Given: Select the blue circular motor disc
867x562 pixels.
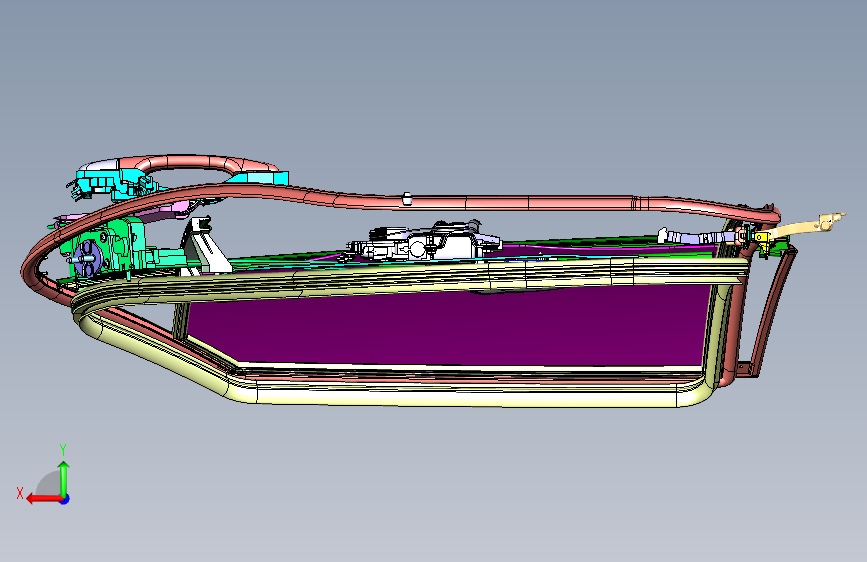Looking at the screenshot, I should (86, 258).
